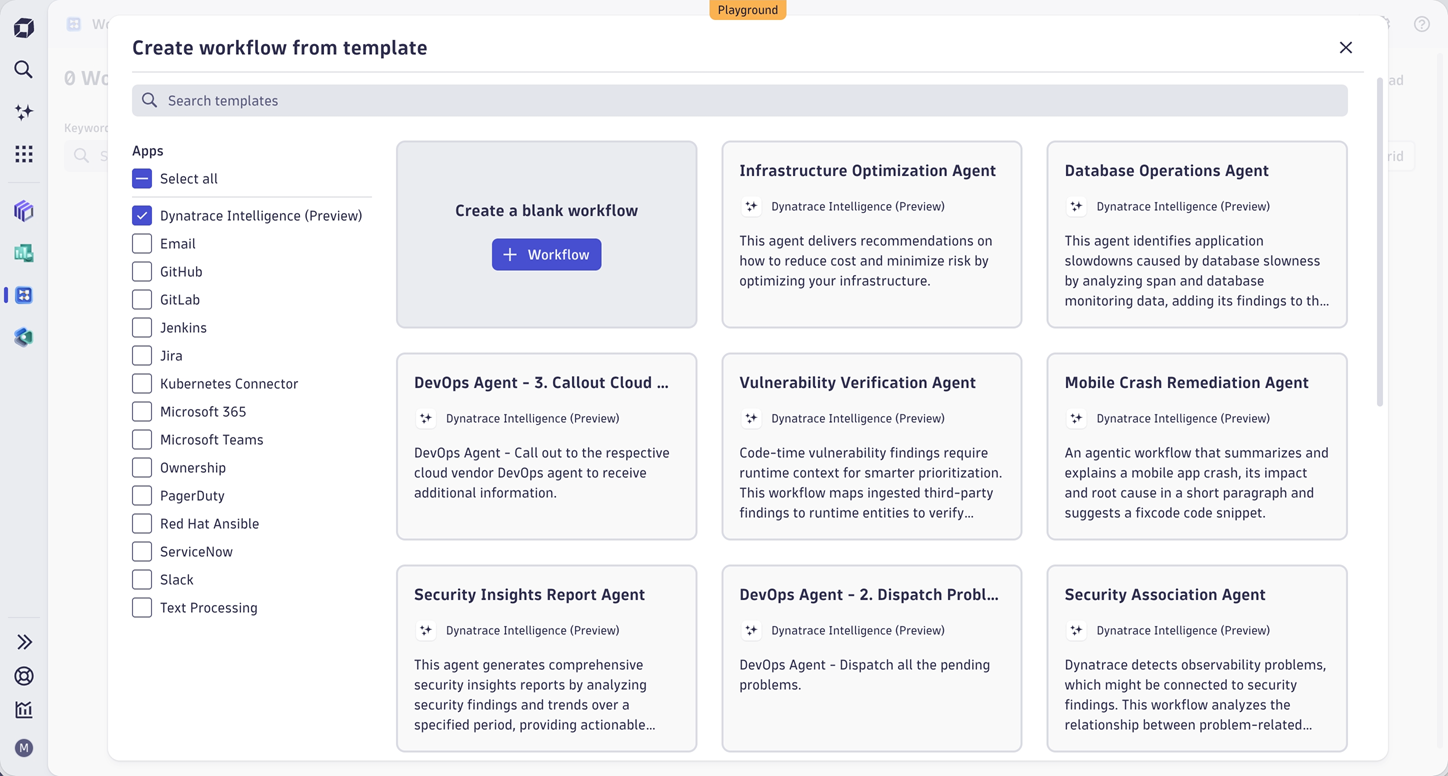Screen dimensions: 1448x776
Task: Expand the sidebar using the double chevron
Action: pyautogui.click(x=23, y=641)
